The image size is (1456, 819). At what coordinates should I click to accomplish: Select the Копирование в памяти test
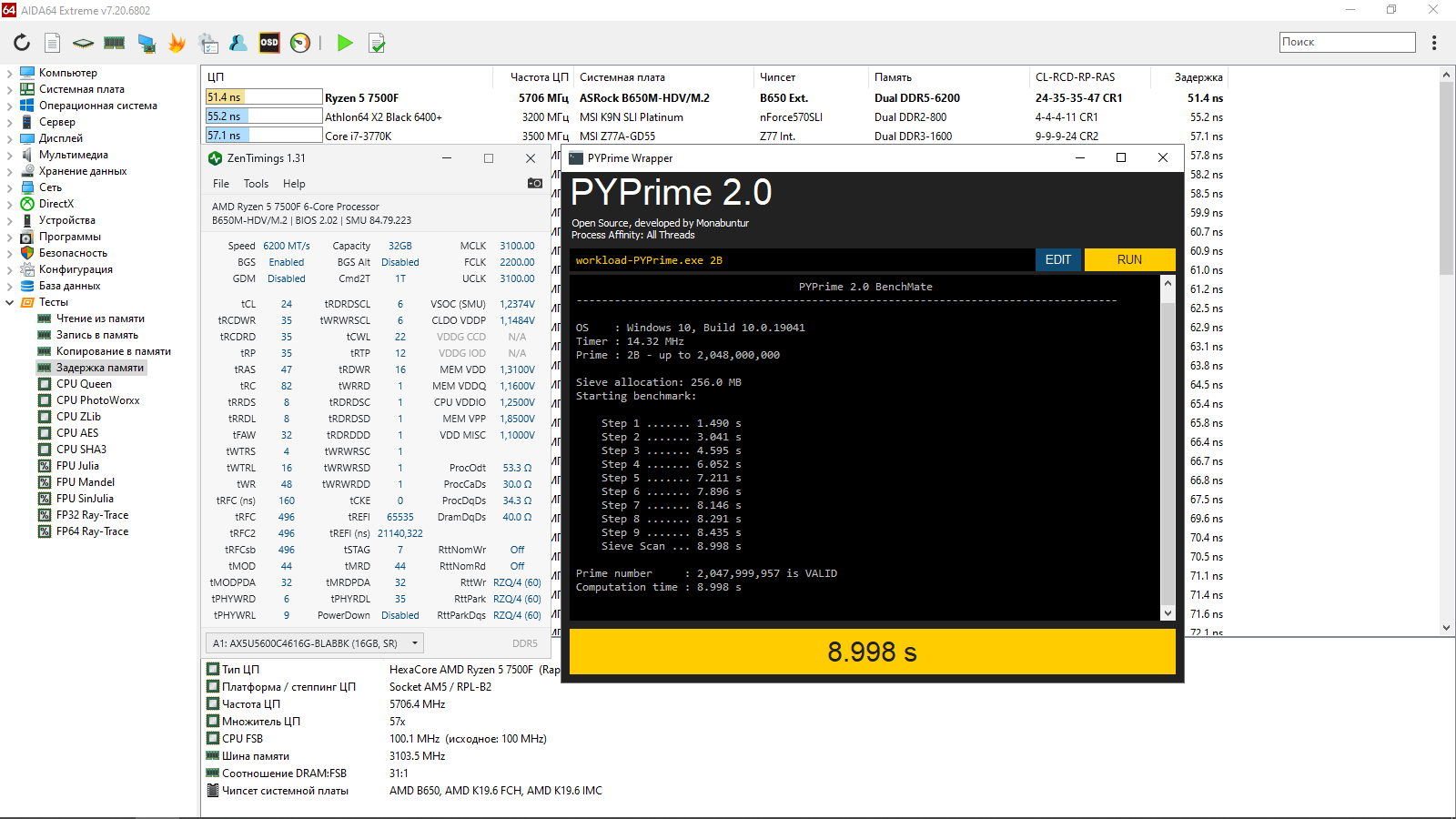114,351
